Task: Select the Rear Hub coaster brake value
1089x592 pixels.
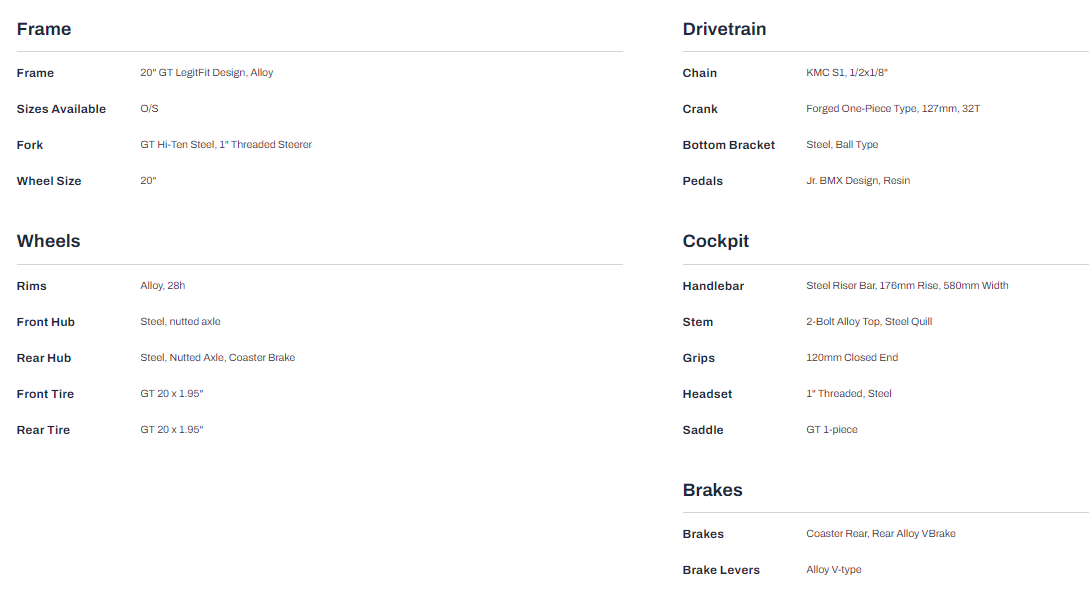Action: coord(217,358)
